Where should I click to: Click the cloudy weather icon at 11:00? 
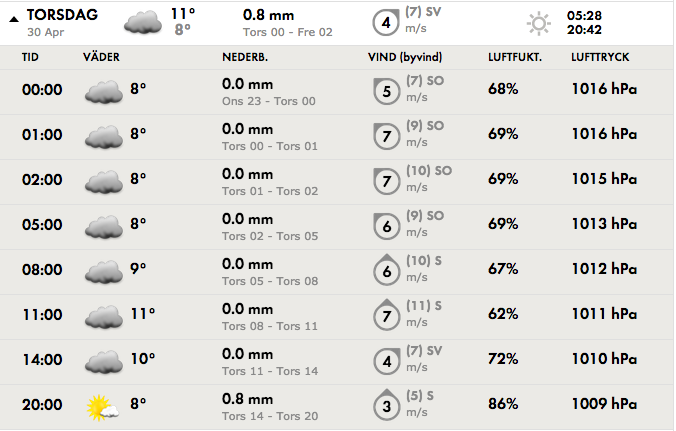pos(104,317)
